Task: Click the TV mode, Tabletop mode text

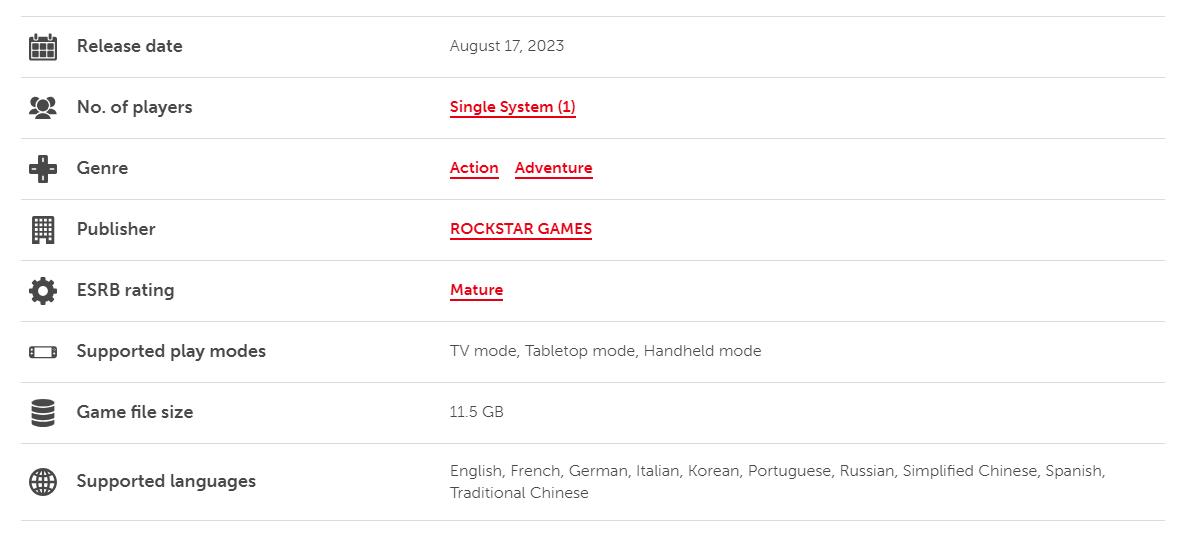Action: [x=543, y=351]
